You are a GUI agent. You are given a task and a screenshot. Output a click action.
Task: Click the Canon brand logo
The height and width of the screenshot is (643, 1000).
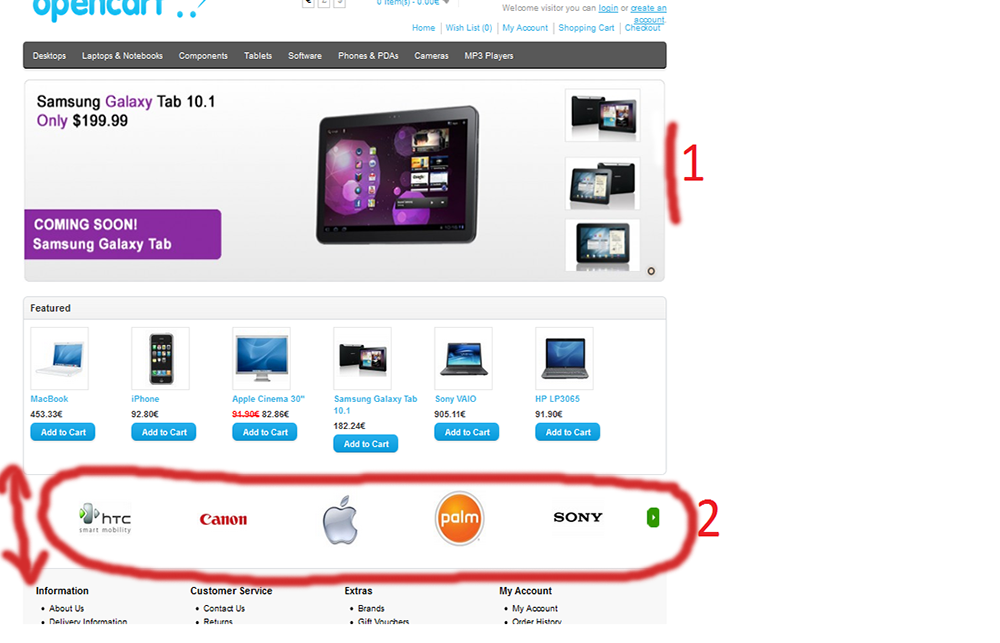[223, 519]
